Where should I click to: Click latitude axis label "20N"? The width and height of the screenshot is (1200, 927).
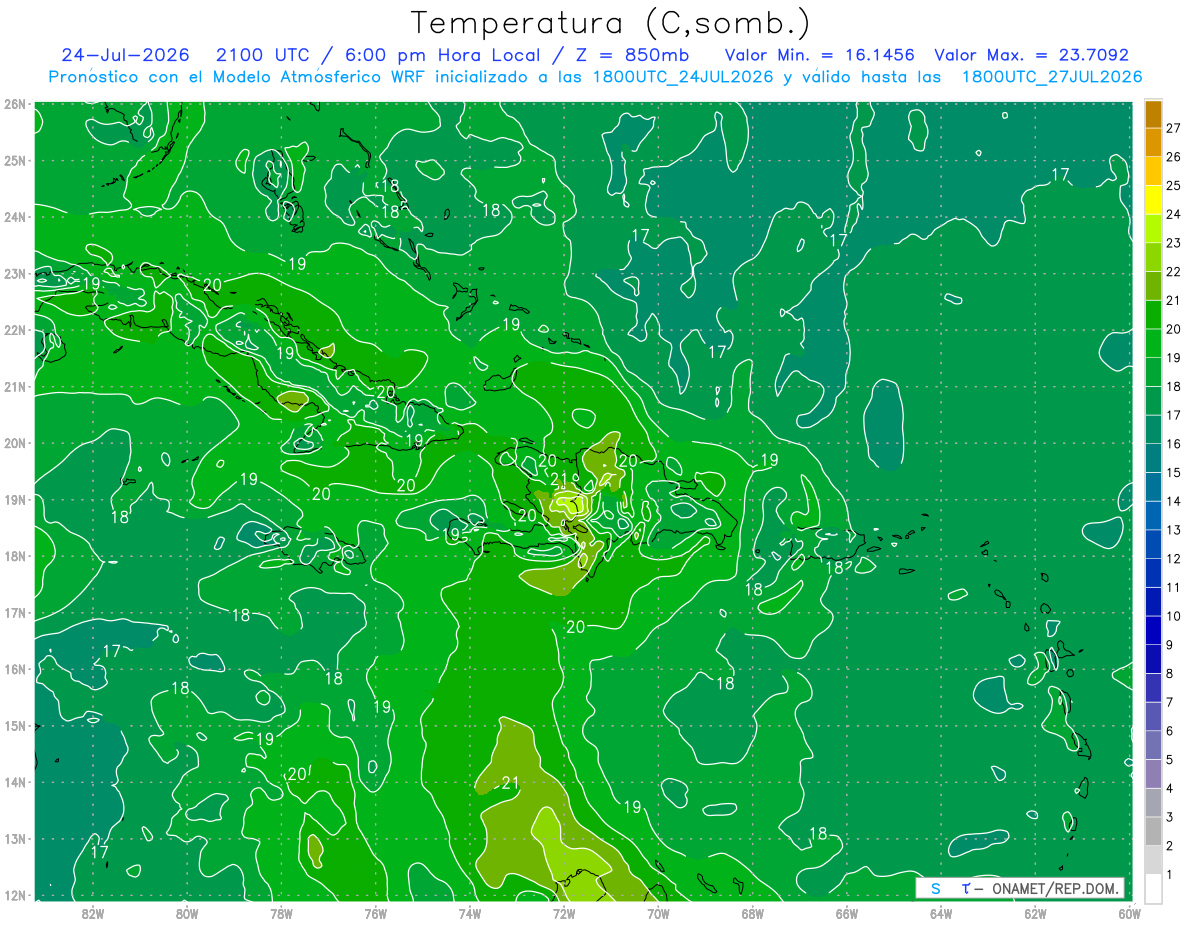click(x=15, y=443)
